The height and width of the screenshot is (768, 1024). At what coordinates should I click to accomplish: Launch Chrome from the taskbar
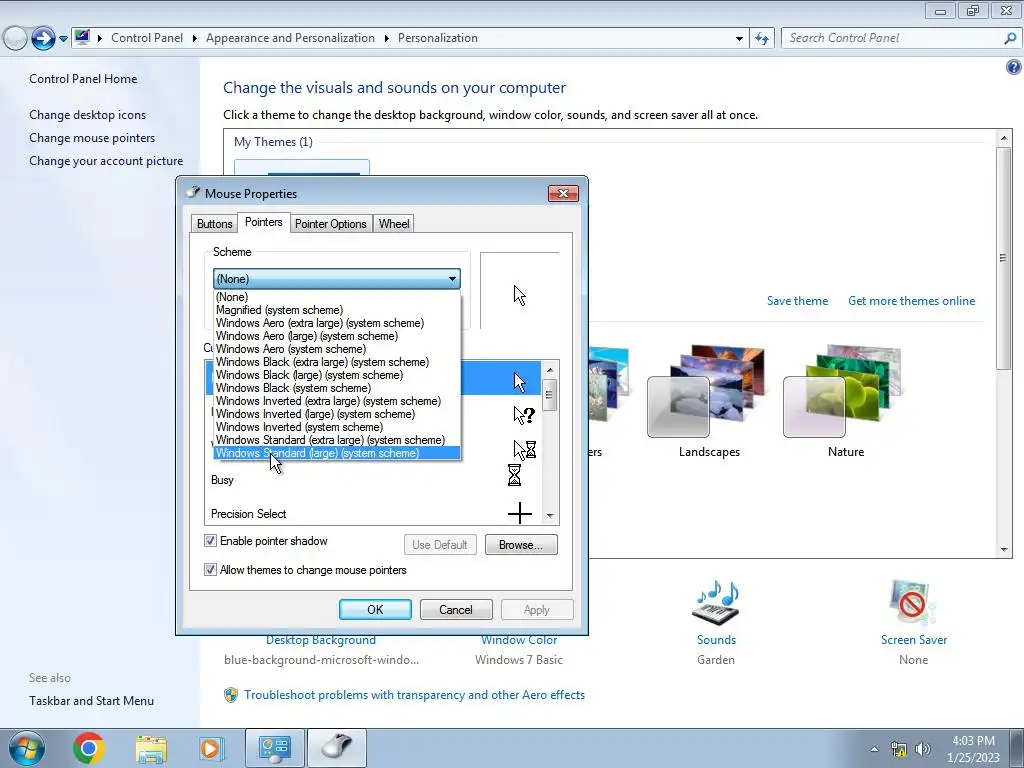pyautogui.click(x=89, y=748)
